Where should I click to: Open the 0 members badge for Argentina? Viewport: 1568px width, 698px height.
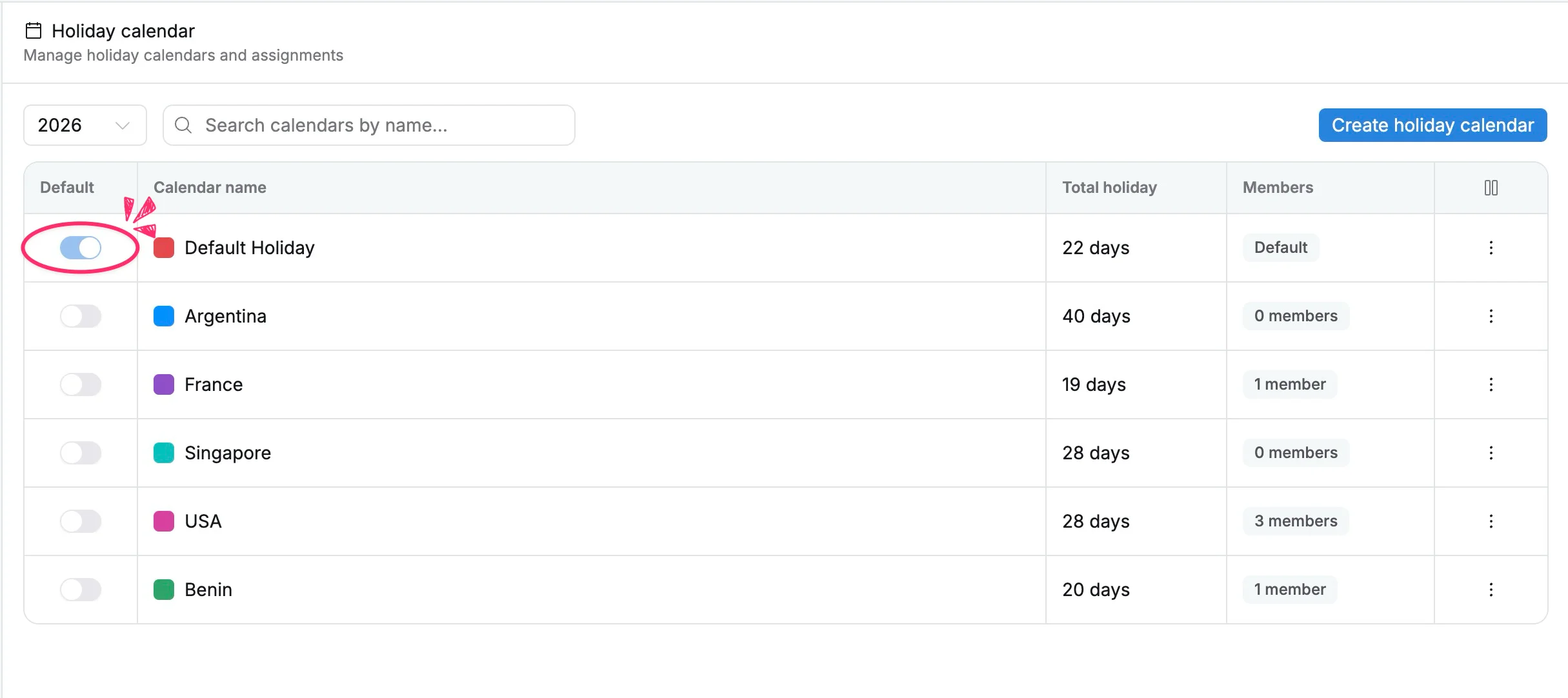1296,316
